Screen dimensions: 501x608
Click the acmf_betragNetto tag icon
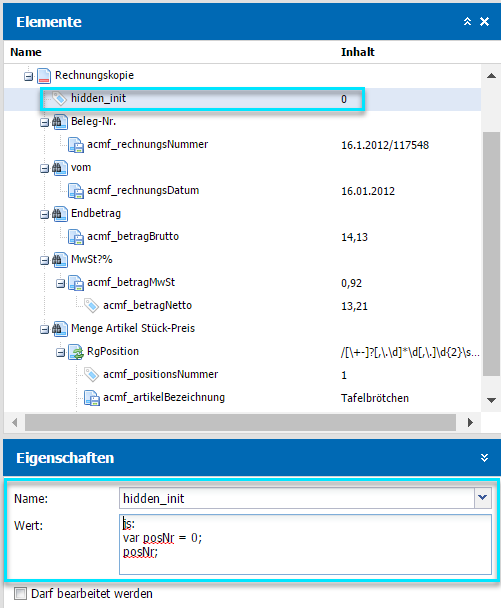point(92,306)
